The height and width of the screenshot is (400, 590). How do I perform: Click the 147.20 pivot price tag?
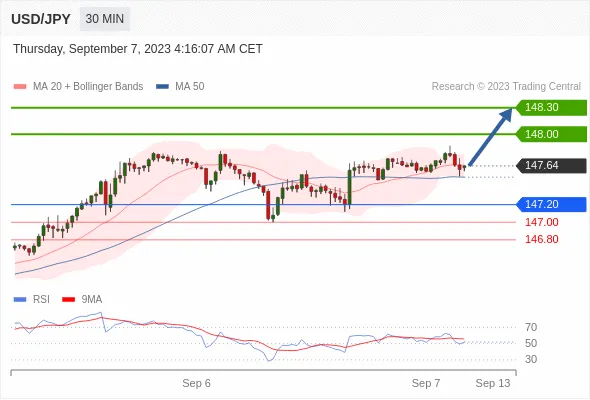pos(551,204)
